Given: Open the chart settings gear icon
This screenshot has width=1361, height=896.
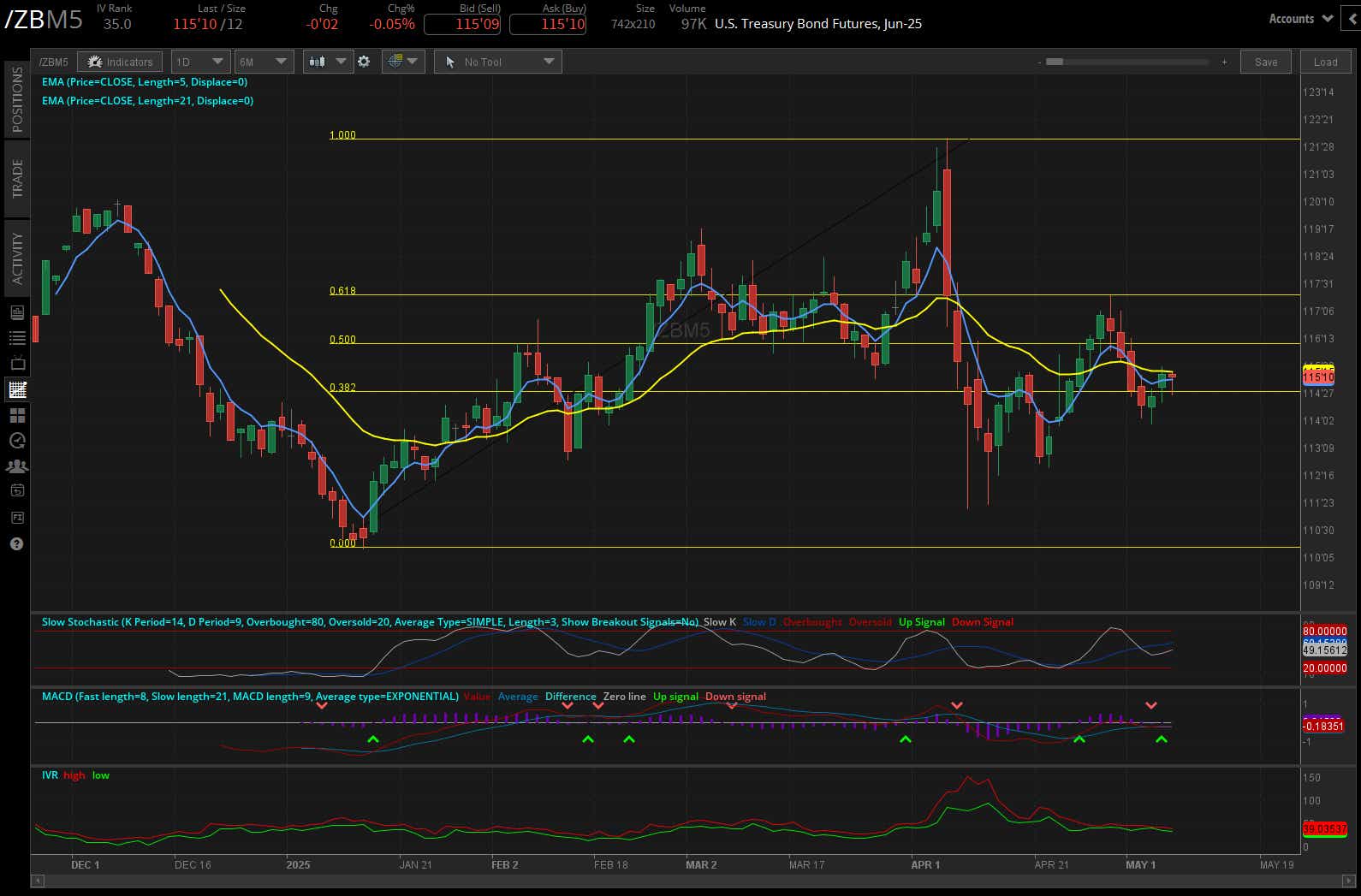Looking at the screenshot, I should click(x=364, y=62).
